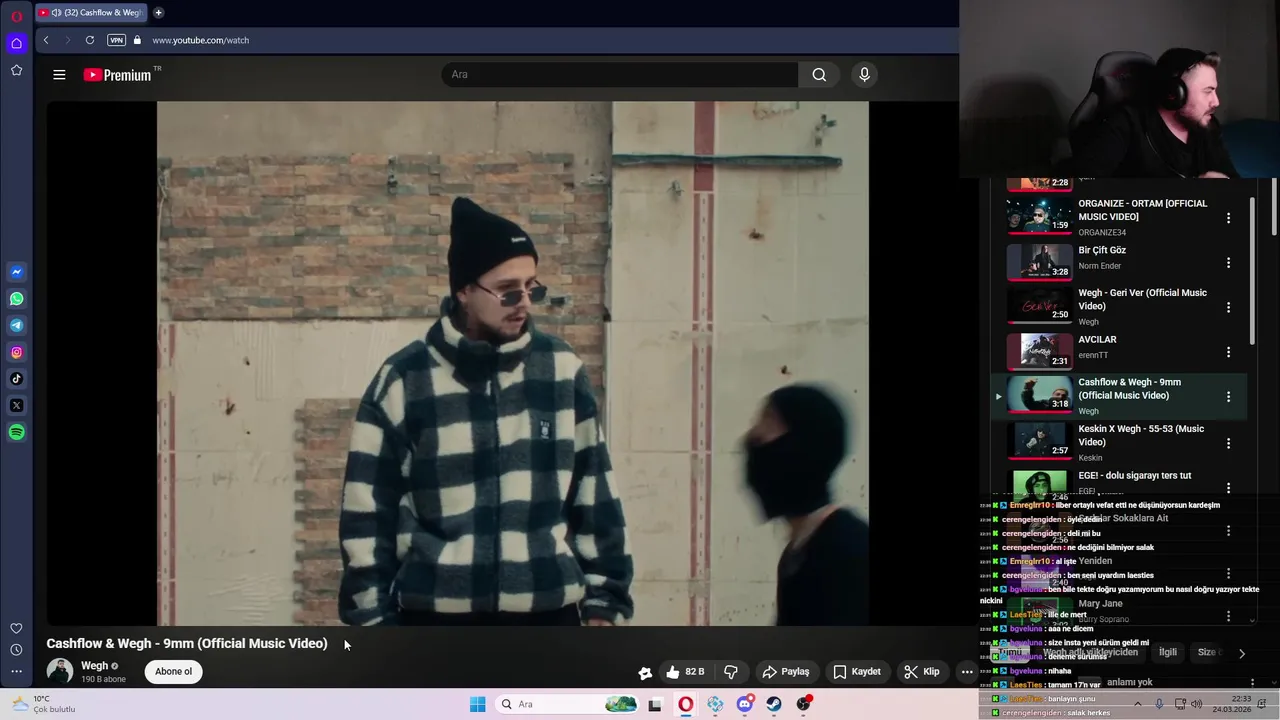
Task: Mute the tab via speaker icon
Action: click(x=57, y=13)
